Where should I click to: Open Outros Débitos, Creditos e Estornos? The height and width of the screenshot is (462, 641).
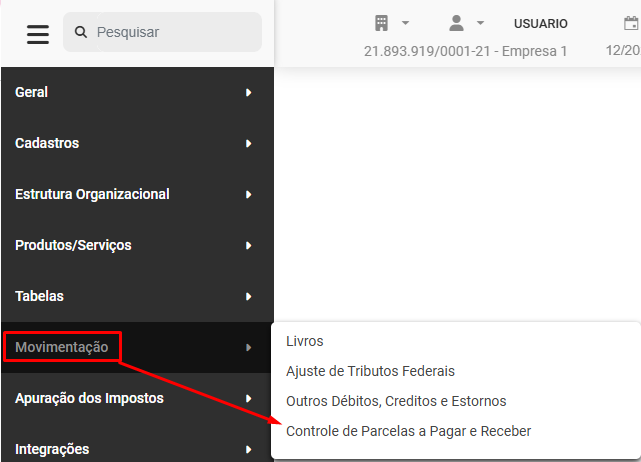click(x=396, y=401)
